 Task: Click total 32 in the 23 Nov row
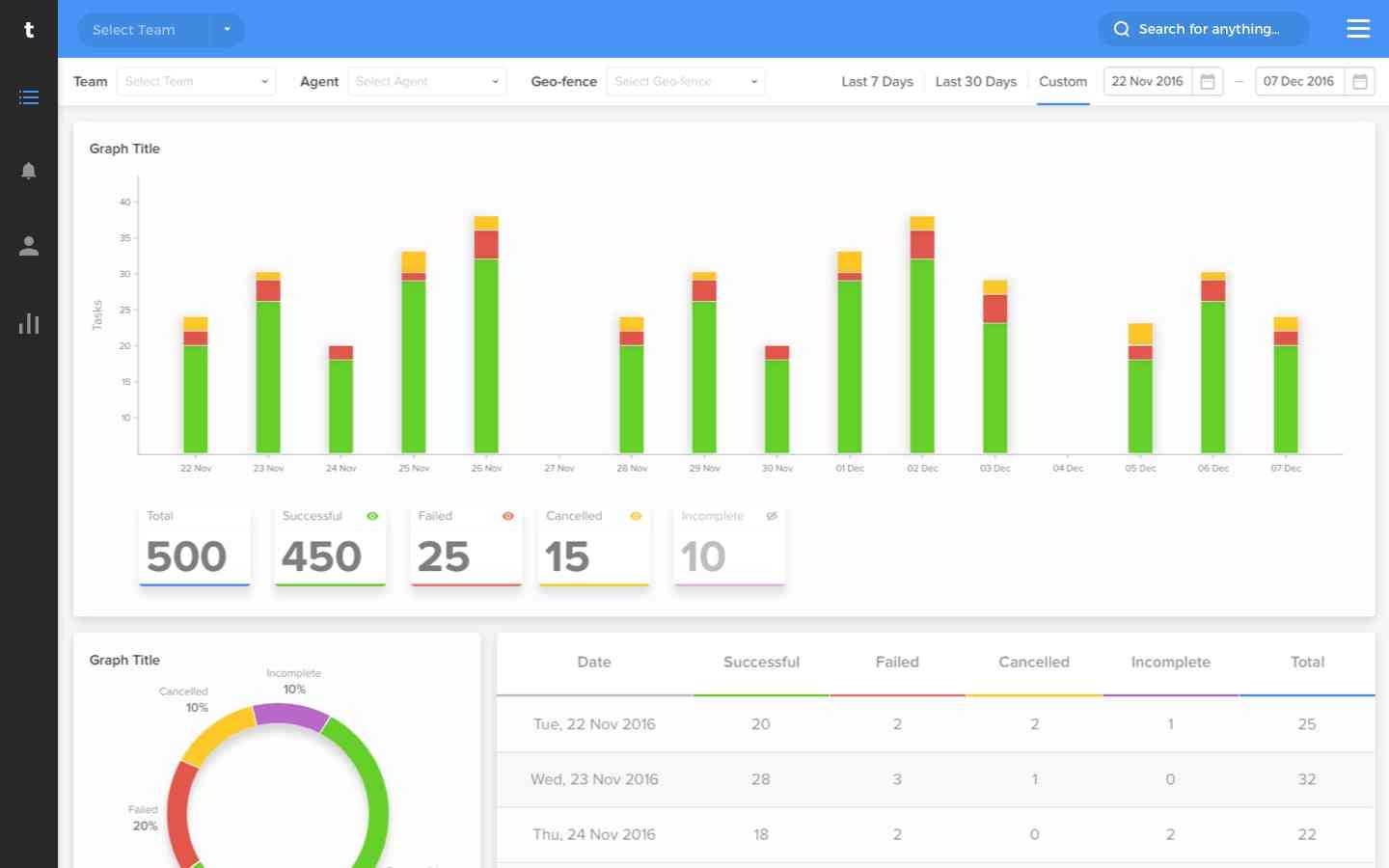coord(1307,779)
